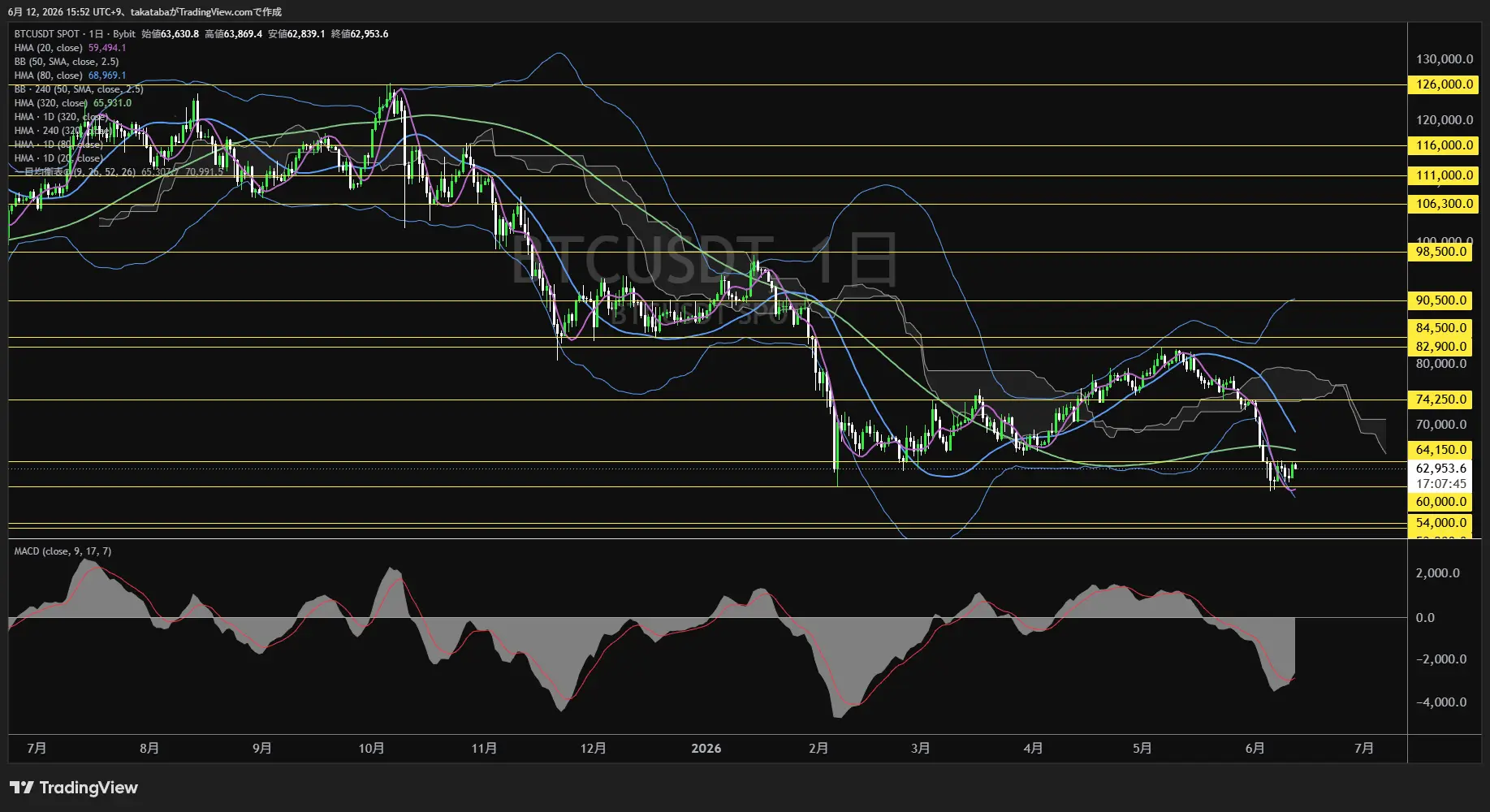Click the MACD axis value 2,000.0
This screenshot has width=1490, height=812.
pyautogui.click(x=1437, y=573)
